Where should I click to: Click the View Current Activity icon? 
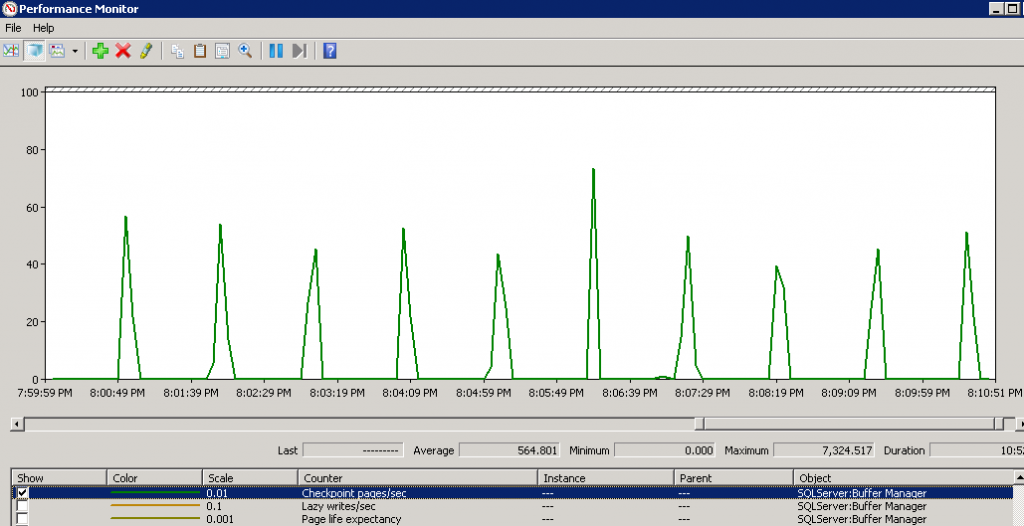click(11, 50)
